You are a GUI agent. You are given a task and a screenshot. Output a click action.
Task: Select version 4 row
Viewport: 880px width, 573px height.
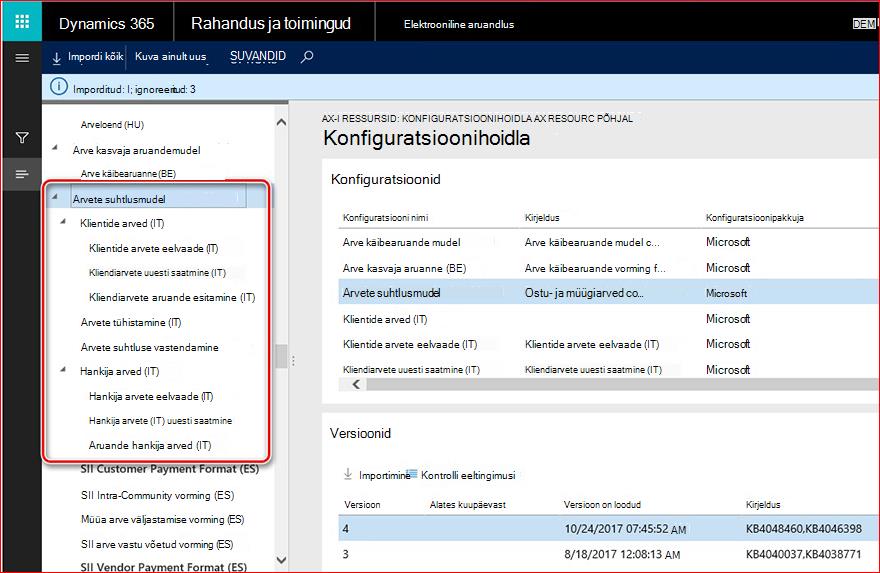pos(608,529)
